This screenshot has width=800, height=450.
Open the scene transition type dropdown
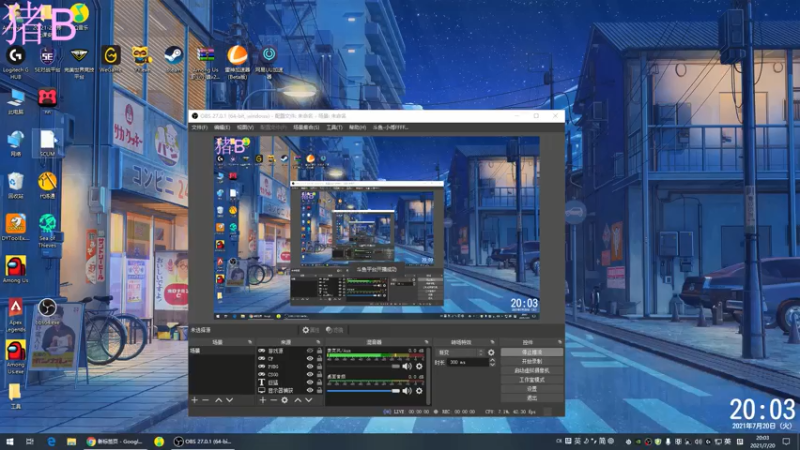(460, 352)
